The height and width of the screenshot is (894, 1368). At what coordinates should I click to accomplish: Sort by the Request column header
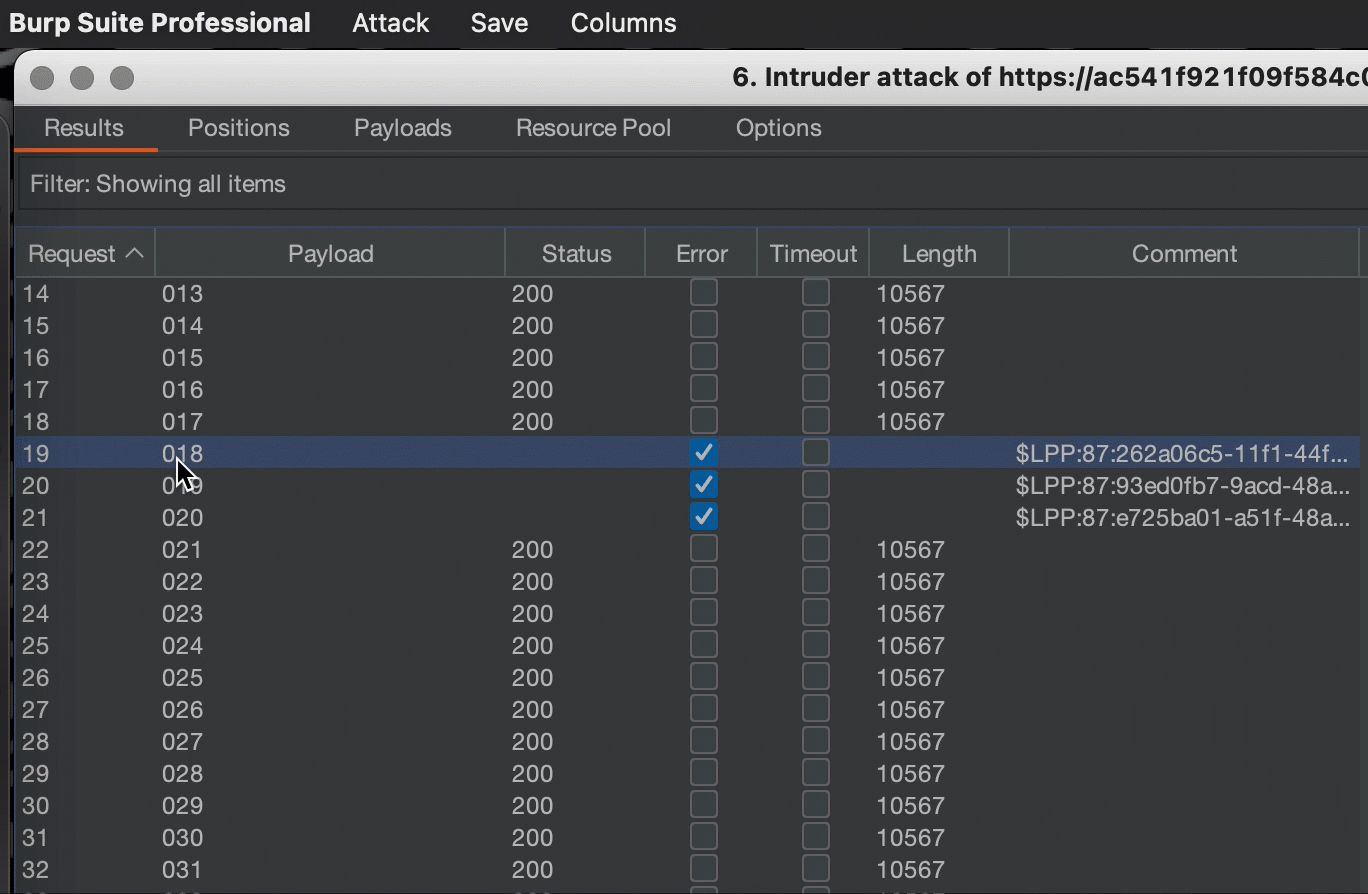tap(85, 254)
